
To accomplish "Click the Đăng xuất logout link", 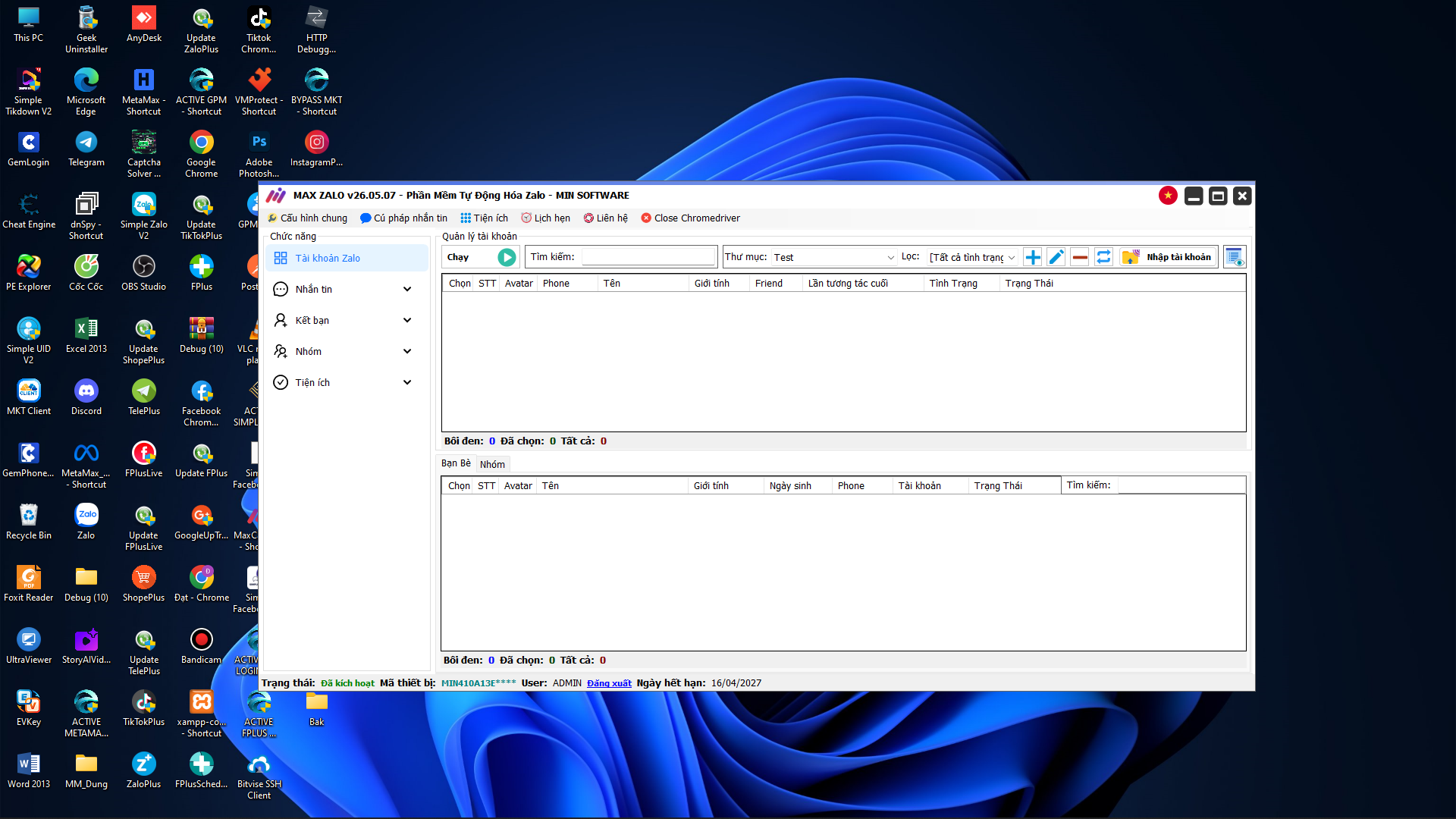I will (609, 683).
